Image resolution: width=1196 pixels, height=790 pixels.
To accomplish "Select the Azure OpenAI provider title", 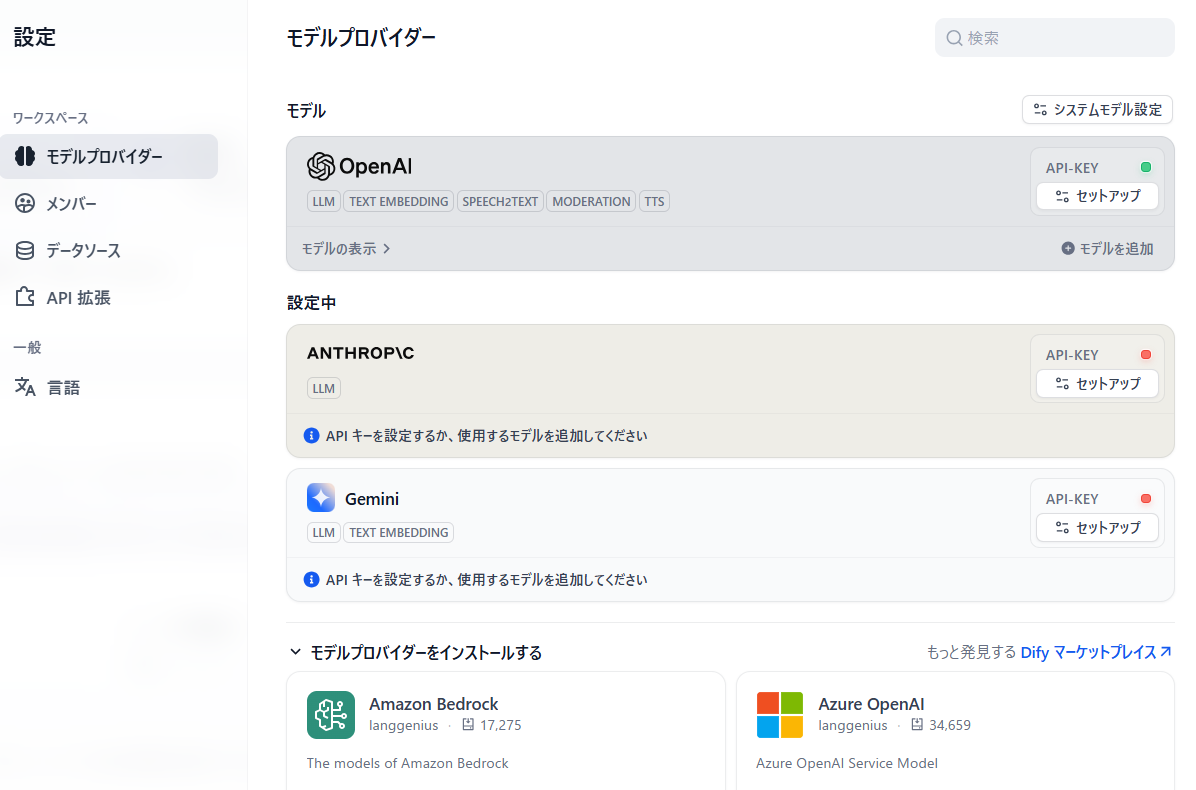I will tap(871, 704).
